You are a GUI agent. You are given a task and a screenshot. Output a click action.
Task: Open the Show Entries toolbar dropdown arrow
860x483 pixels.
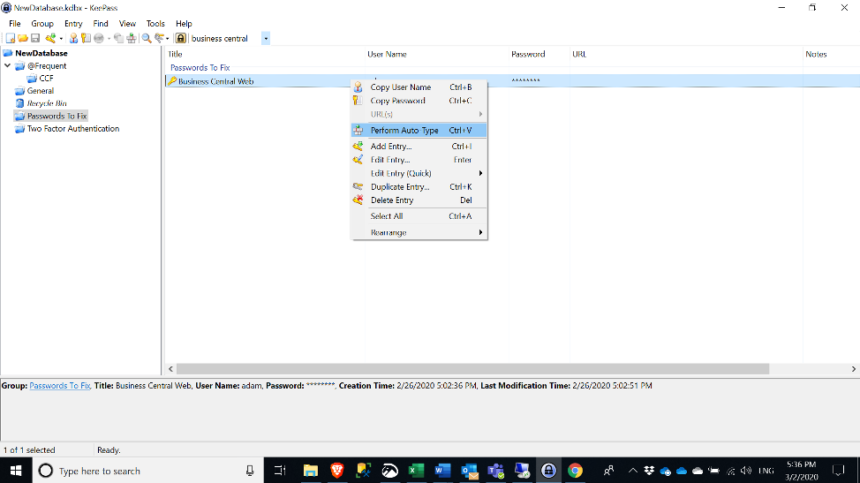(x=167, y=38)
